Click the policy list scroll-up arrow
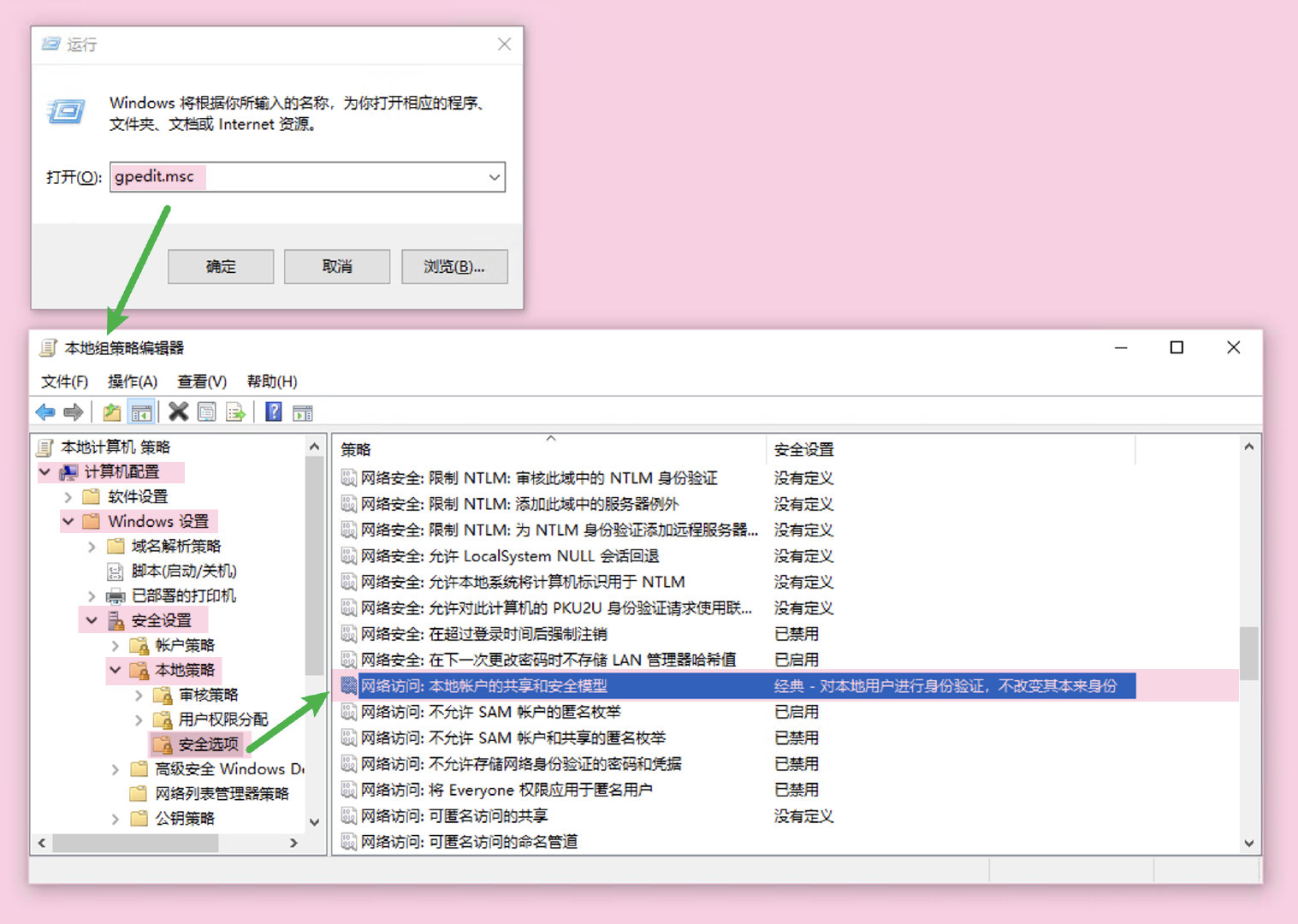1298x924 pixels. [1249, 447]
